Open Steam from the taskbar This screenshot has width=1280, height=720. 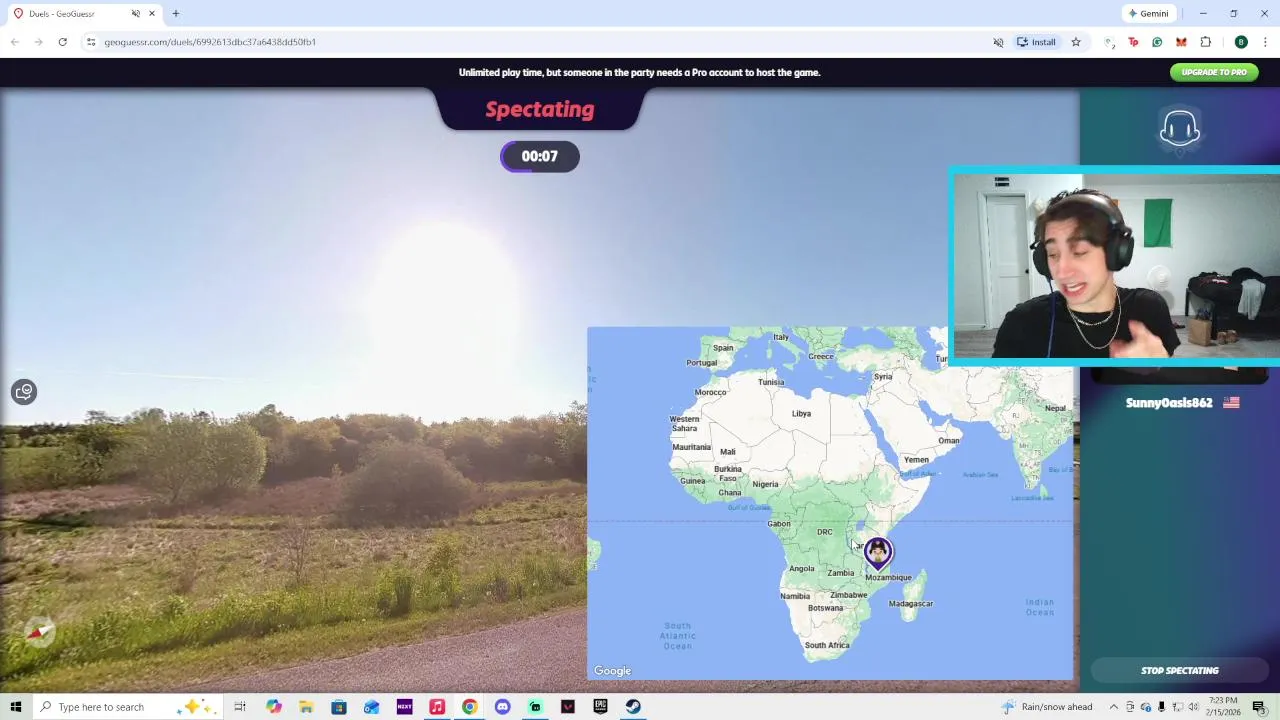click(633, 707)
